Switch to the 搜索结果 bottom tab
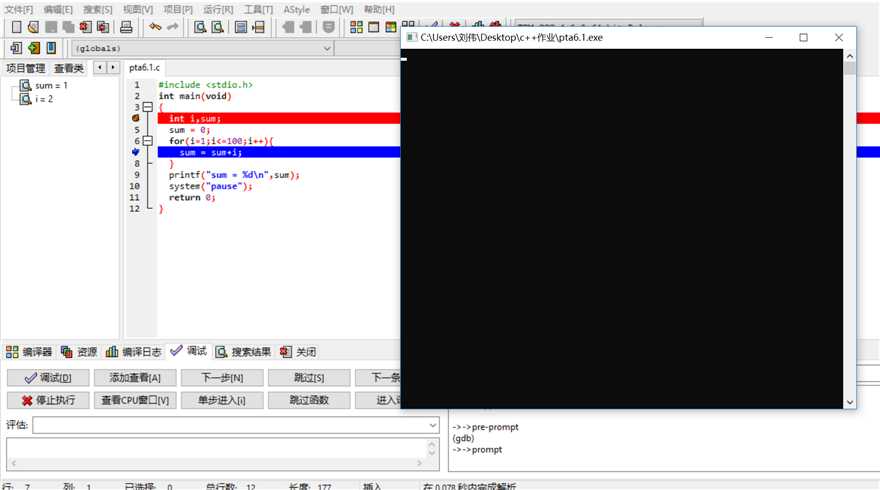Image resolution: width=880 pixels, height=490 pixels. (x=244, y=352)
